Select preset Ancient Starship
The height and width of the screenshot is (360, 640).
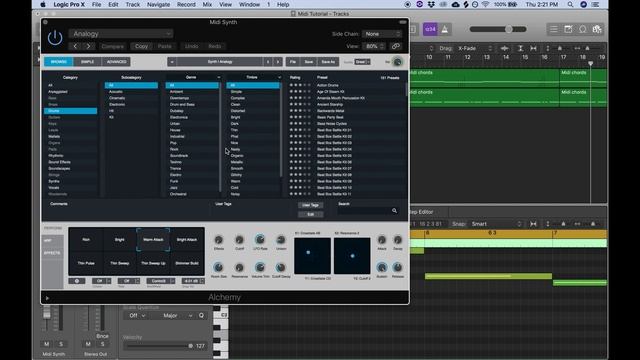330,104
